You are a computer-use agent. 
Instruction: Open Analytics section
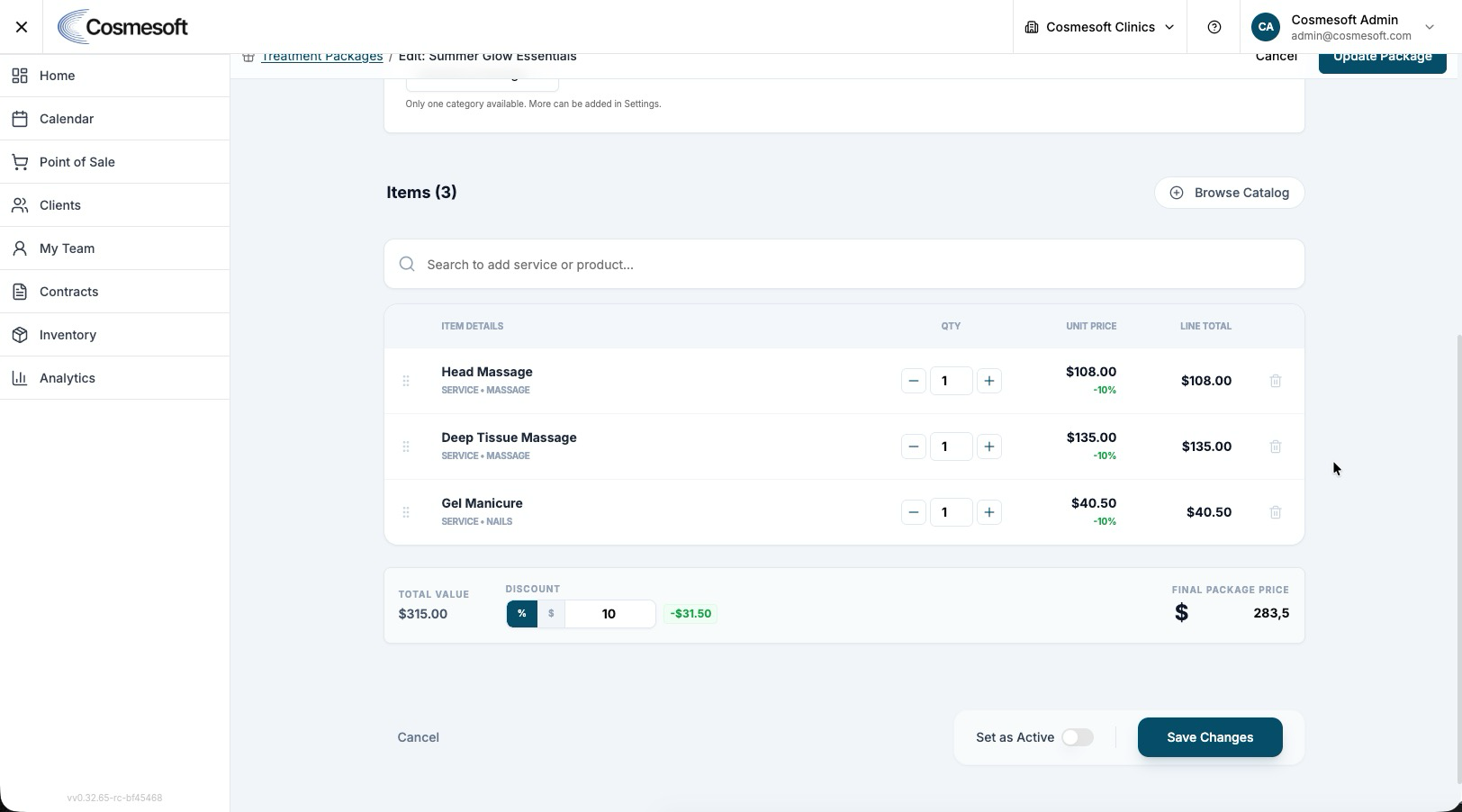coord(115,378)
